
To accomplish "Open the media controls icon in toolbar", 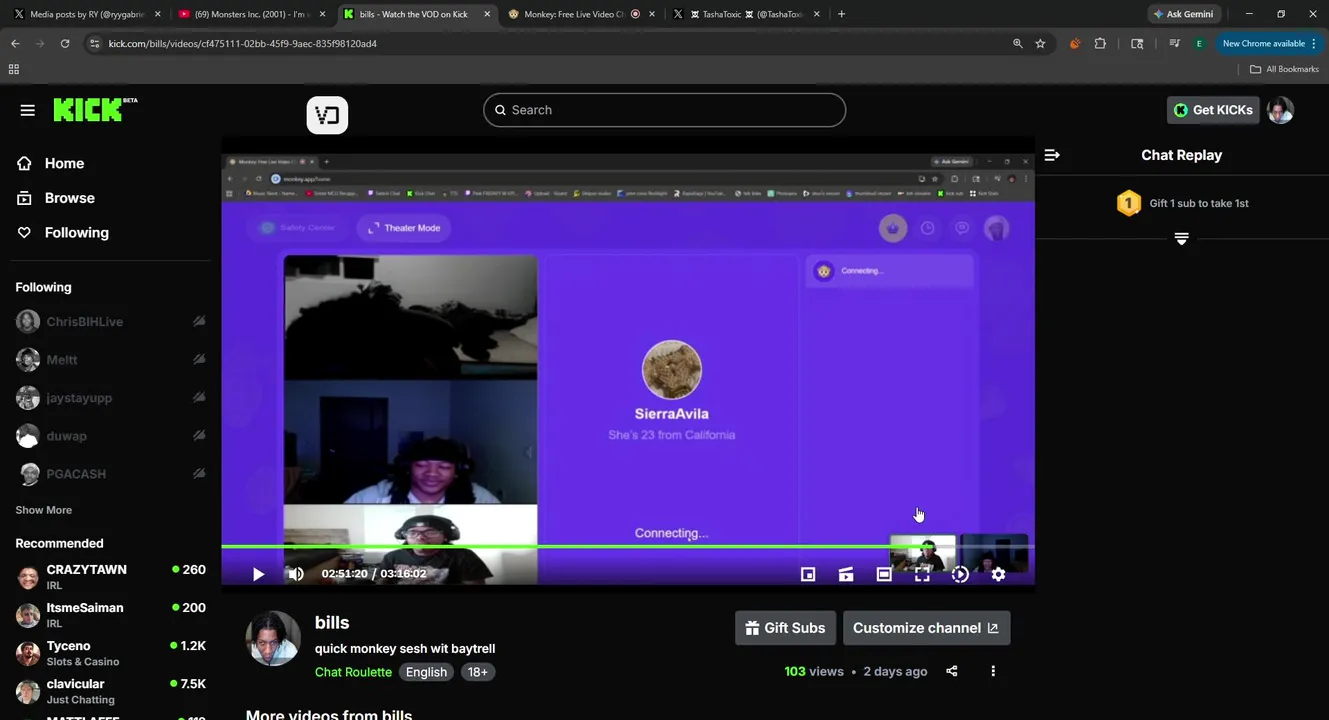I will pyautogui.click(x=1174, y=43).
